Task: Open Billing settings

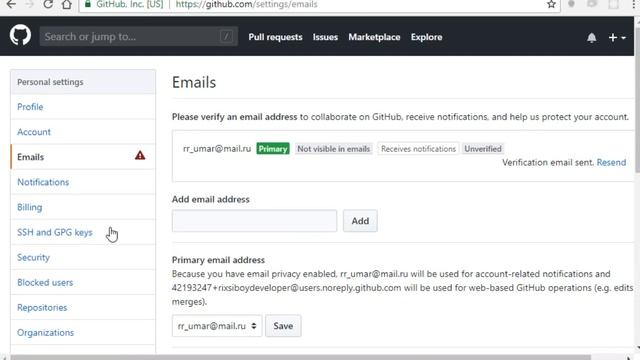Action: [x=83, y=207]
